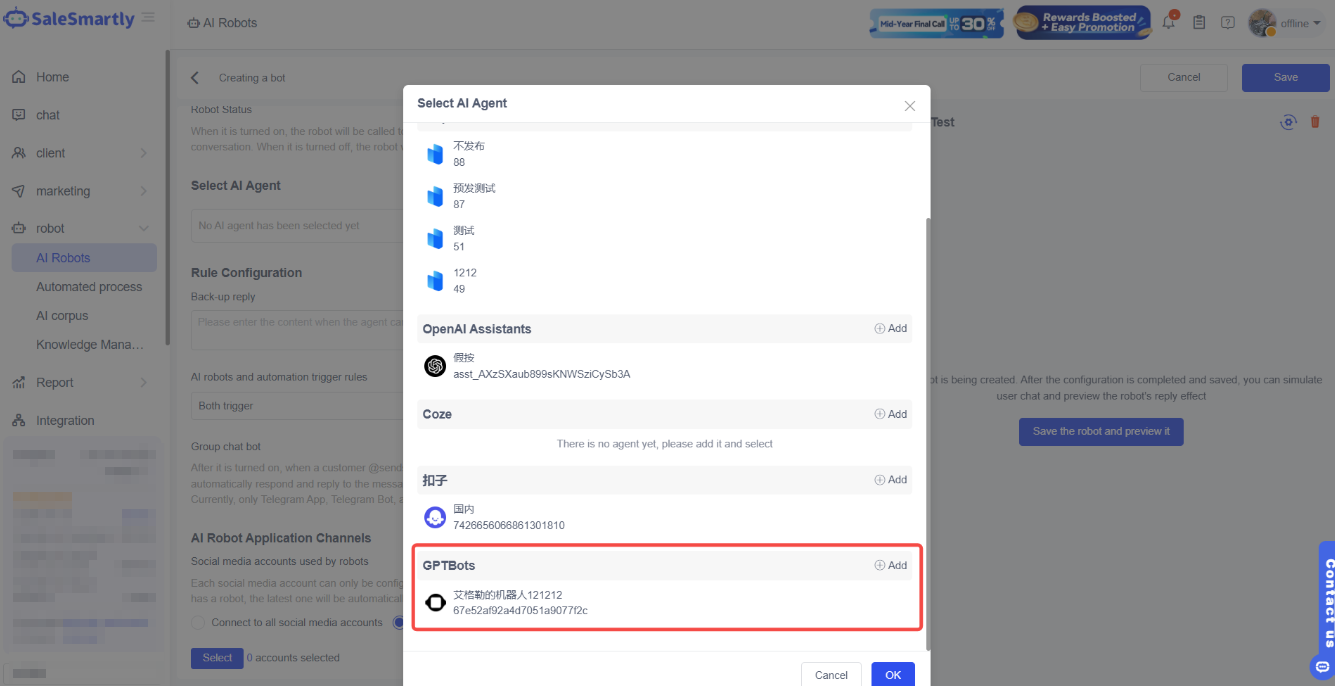Confirm agent selection with OK
1335x686 pixels.
(x=892, y=674)
